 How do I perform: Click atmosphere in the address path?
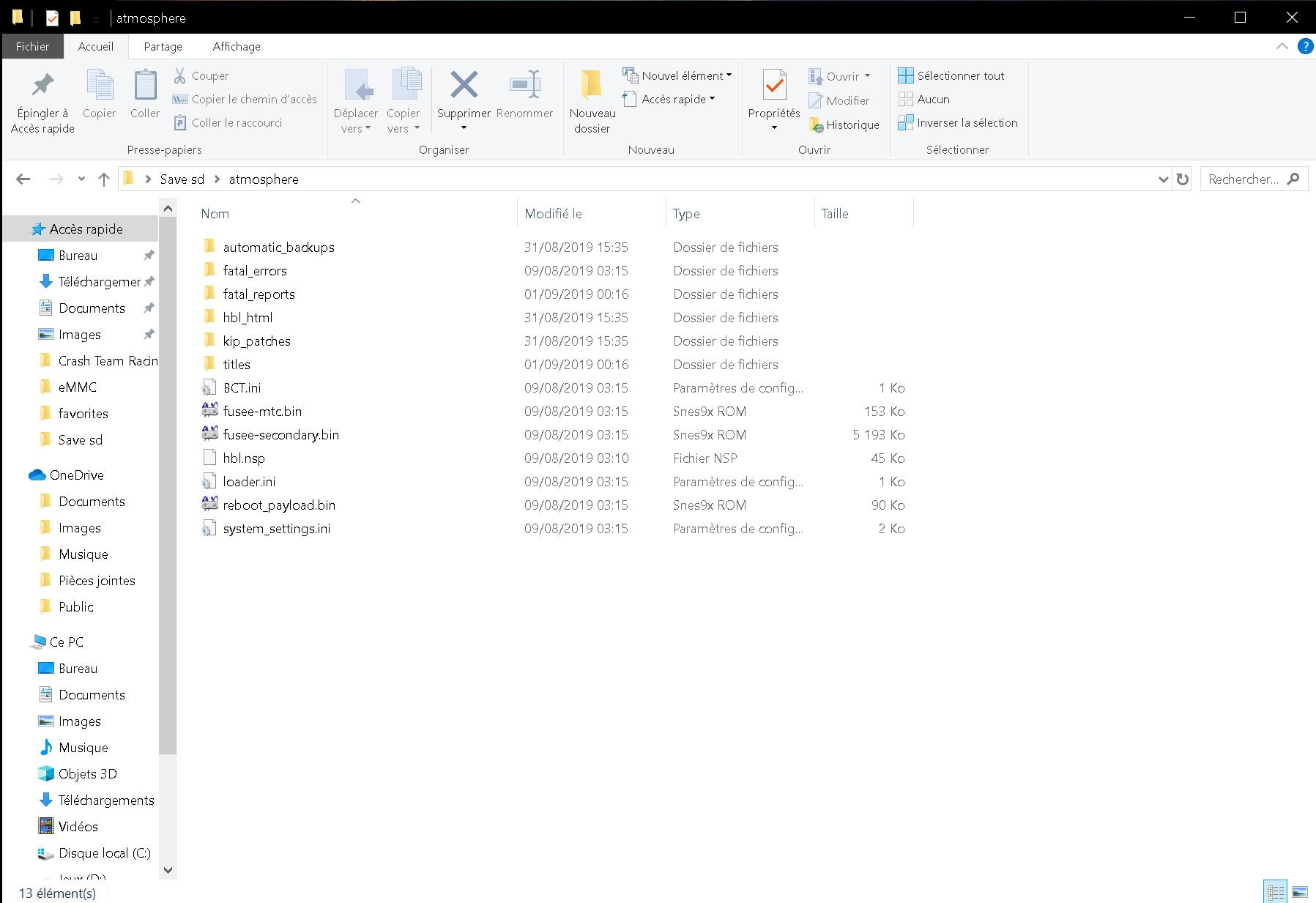(x=264, y=179)
